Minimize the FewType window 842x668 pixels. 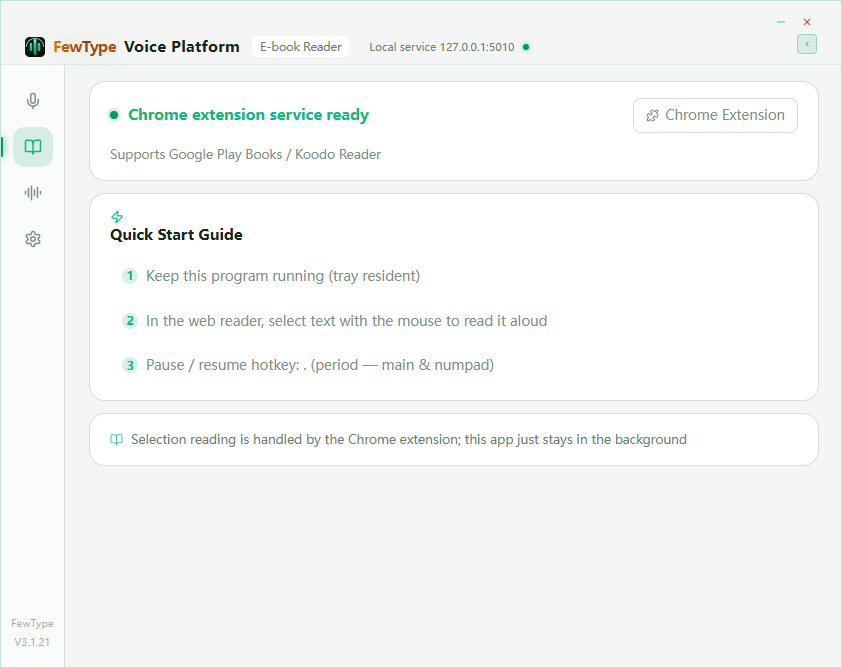781,22
